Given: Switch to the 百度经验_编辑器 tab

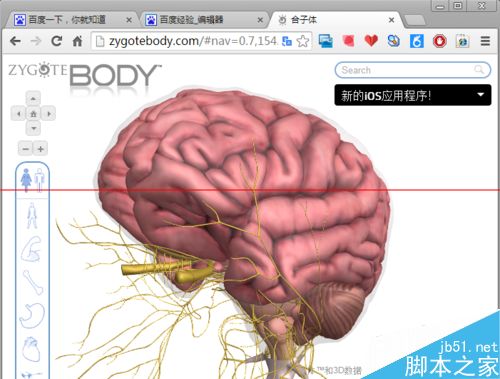Looking at the screenshot, I should point(191,20).
